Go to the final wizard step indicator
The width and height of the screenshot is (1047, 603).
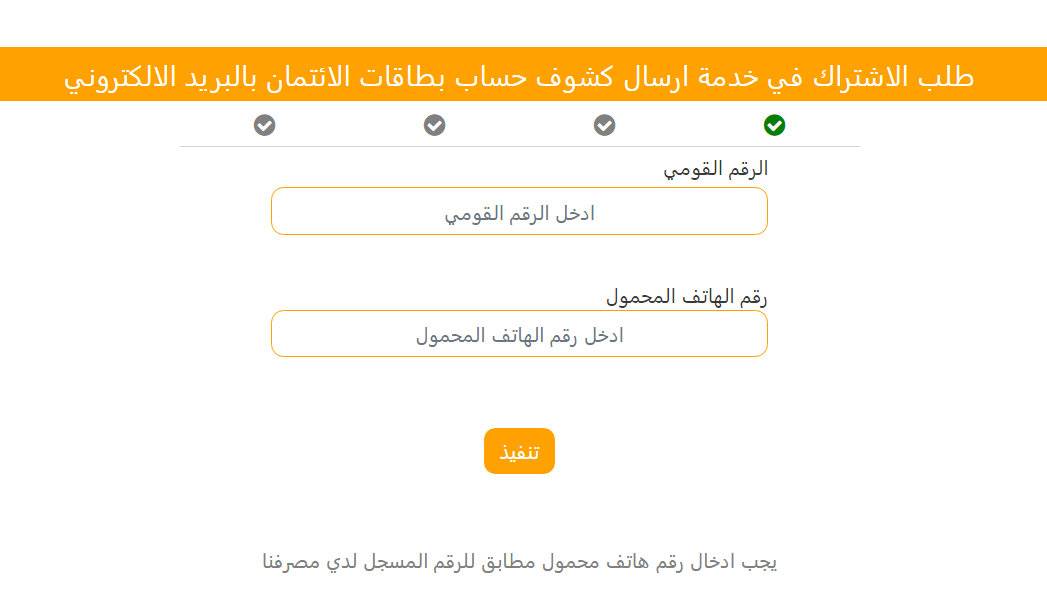(x=264, y=125)
